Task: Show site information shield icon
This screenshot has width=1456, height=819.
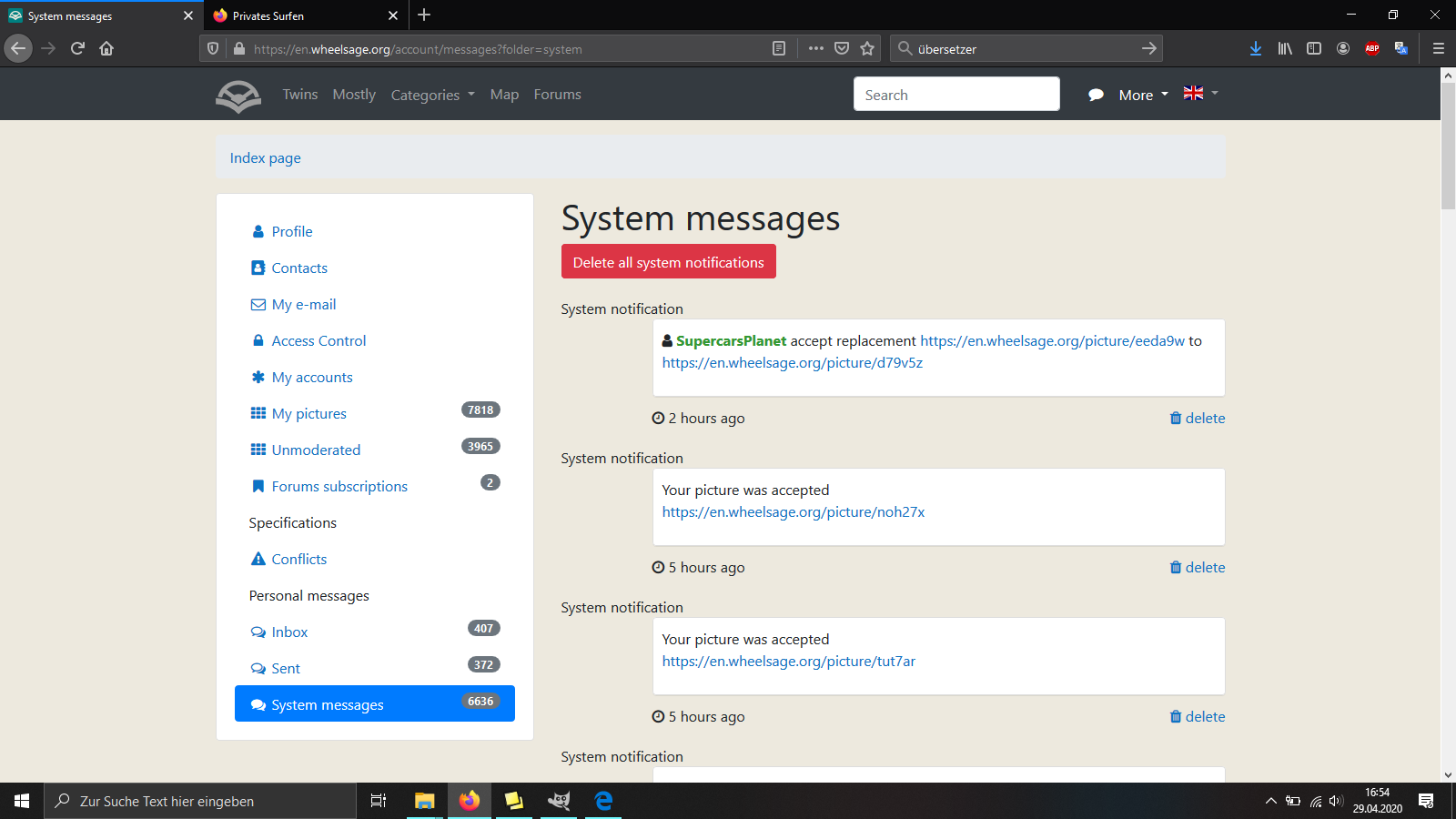Action: point(213,48)
